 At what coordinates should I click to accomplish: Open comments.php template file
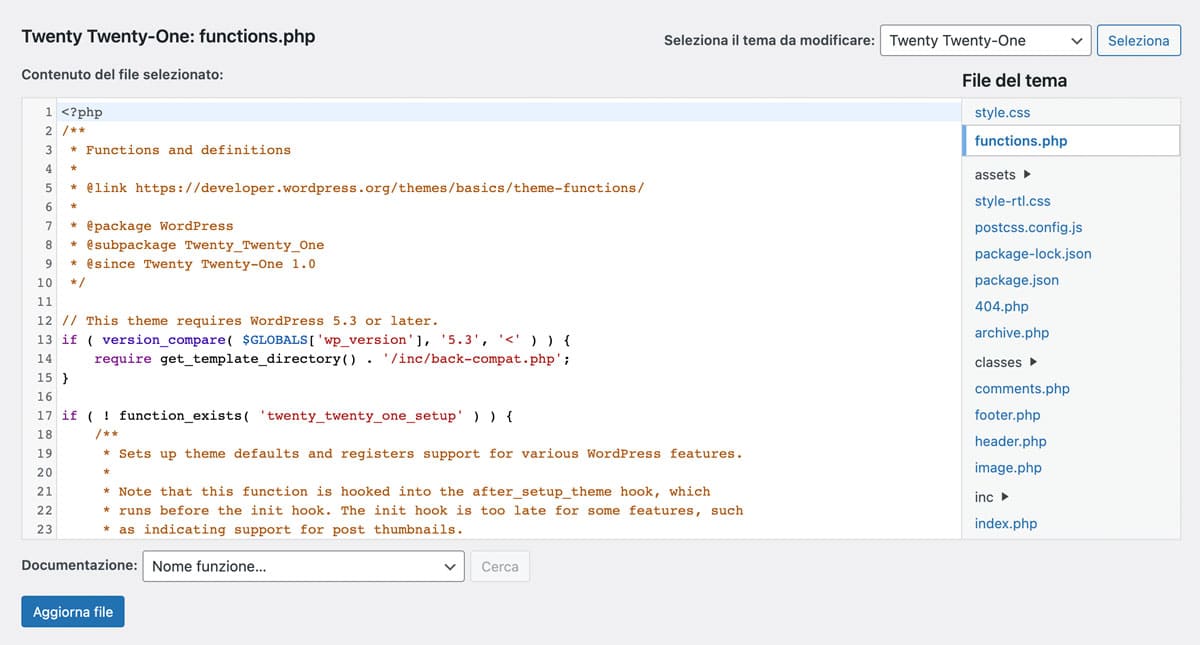(x=1022, y=389)
